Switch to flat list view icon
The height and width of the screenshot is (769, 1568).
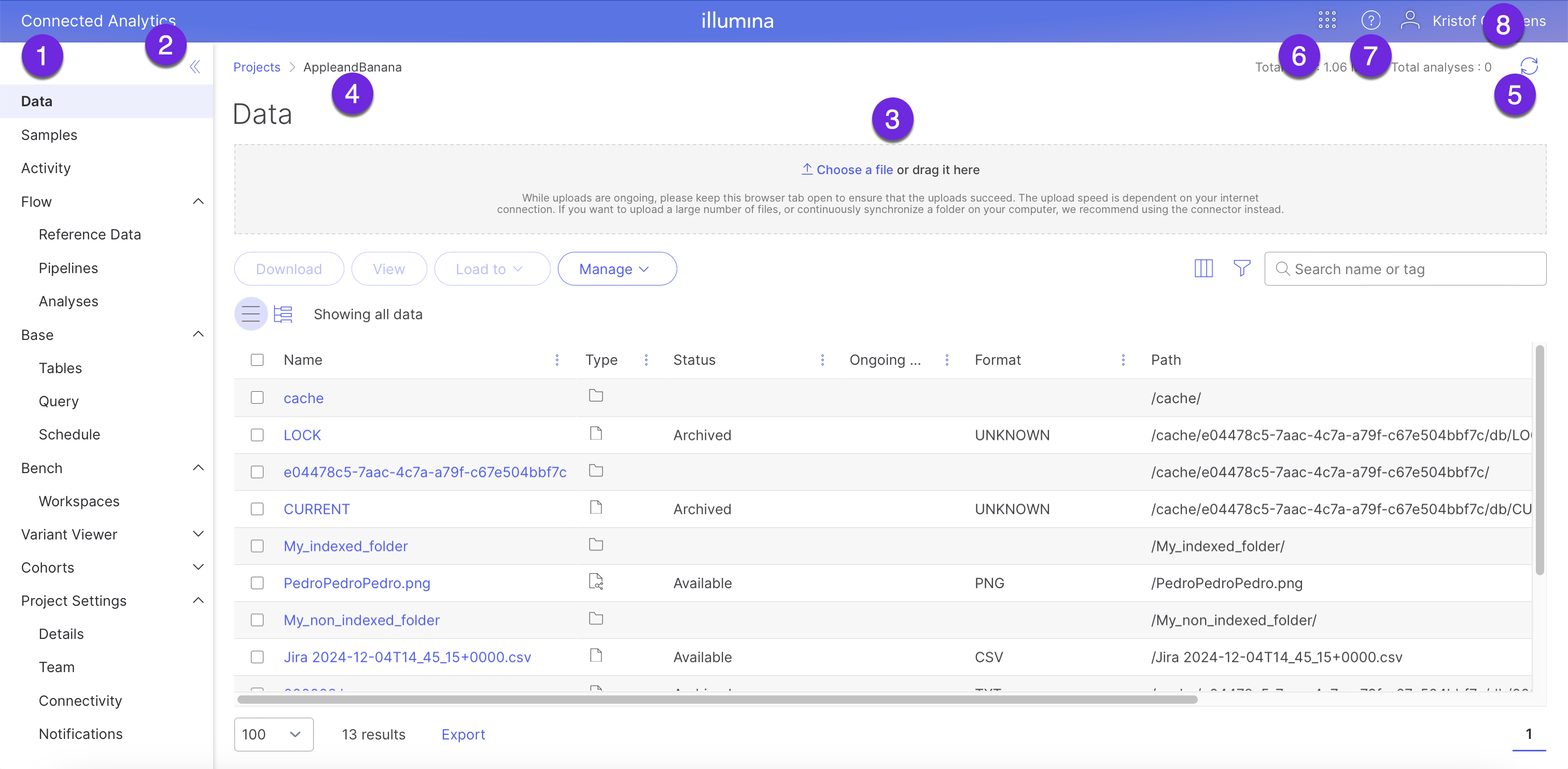[251, 314]
